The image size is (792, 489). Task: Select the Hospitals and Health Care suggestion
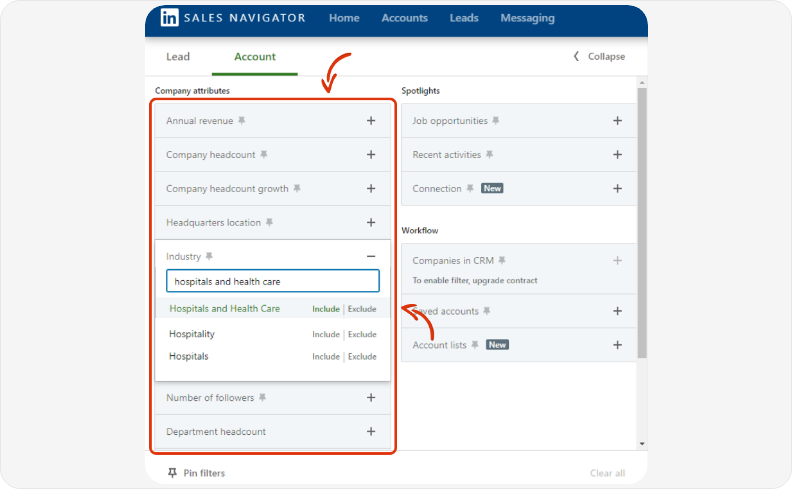click(224, 308)
